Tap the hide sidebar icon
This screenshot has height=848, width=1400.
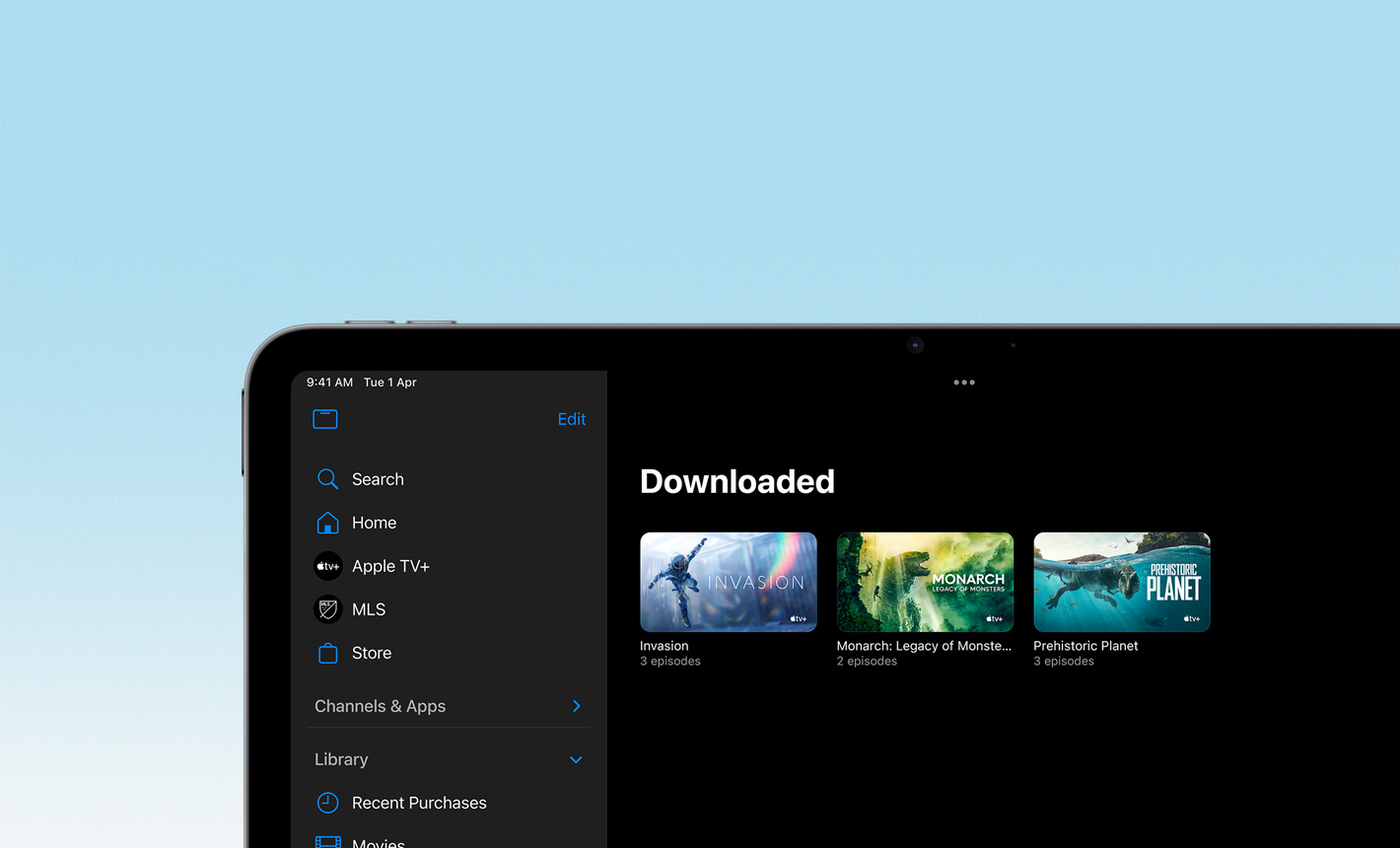324,418
